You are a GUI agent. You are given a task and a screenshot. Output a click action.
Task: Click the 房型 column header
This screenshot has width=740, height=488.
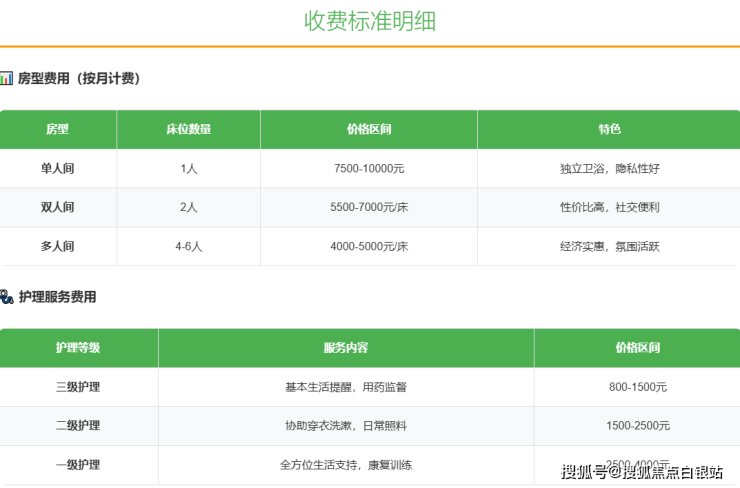pyautogui.click(x=58, y=129)
